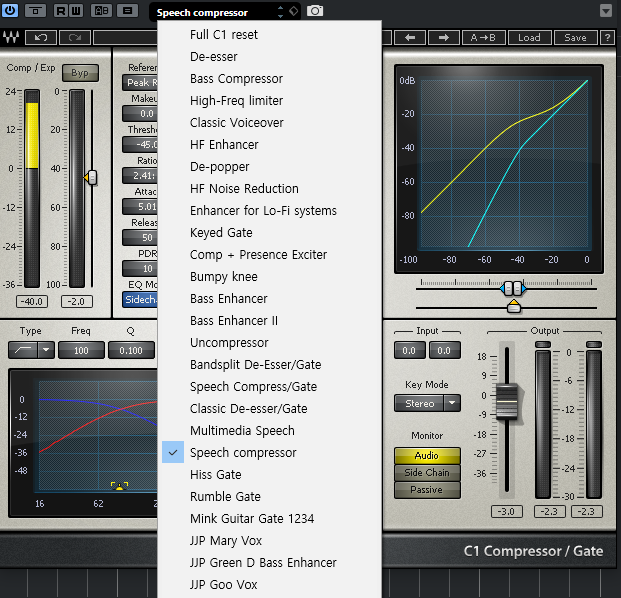
Task: Enable the Write automation W button
Action: click(x=76, y=11)
